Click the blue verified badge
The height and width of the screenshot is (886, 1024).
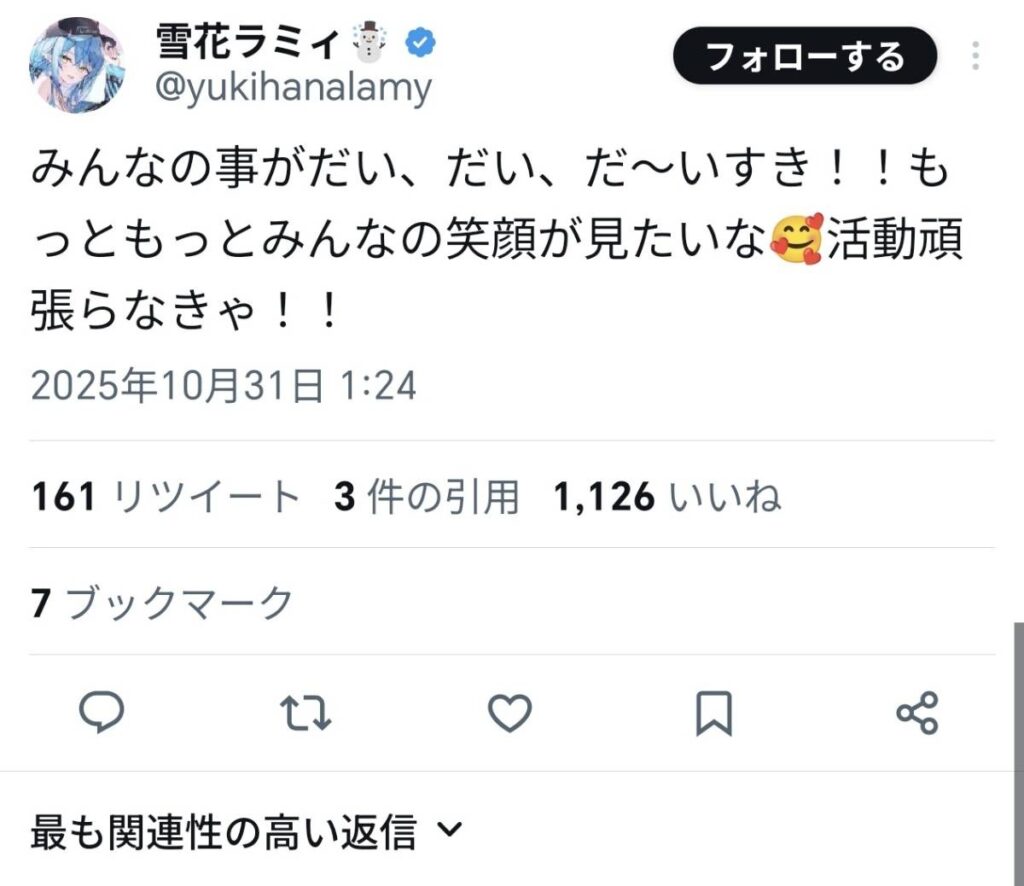pos(418,42)
